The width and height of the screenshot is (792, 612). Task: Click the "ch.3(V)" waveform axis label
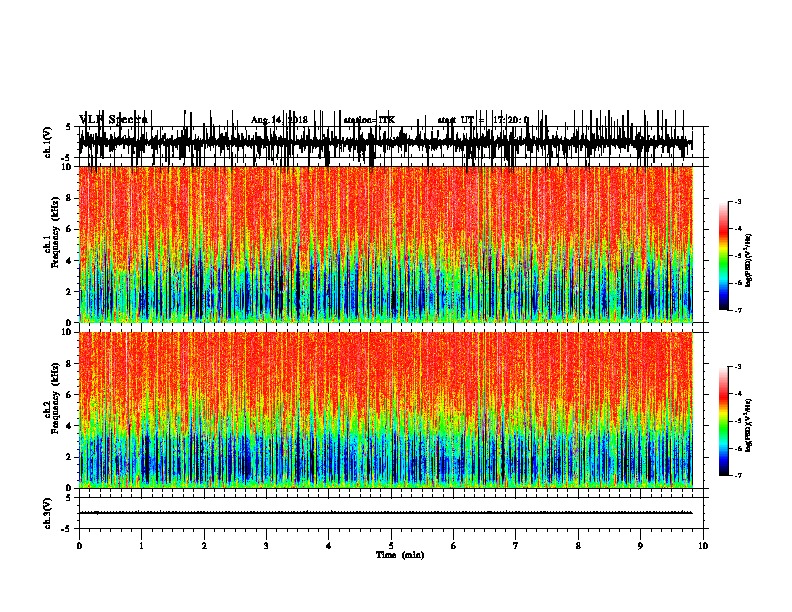(48, 513)
